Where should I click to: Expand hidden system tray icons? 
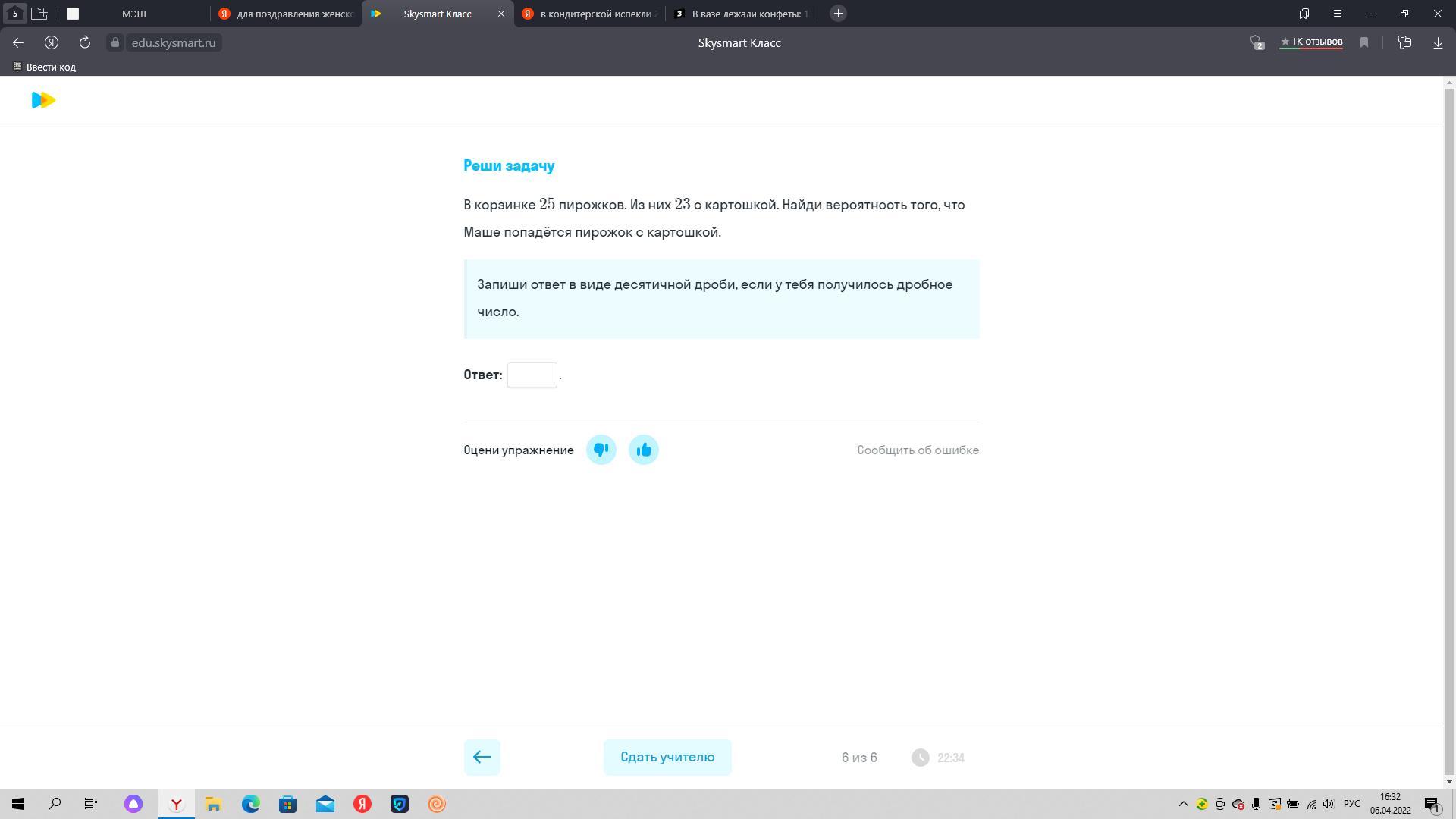1183,804
